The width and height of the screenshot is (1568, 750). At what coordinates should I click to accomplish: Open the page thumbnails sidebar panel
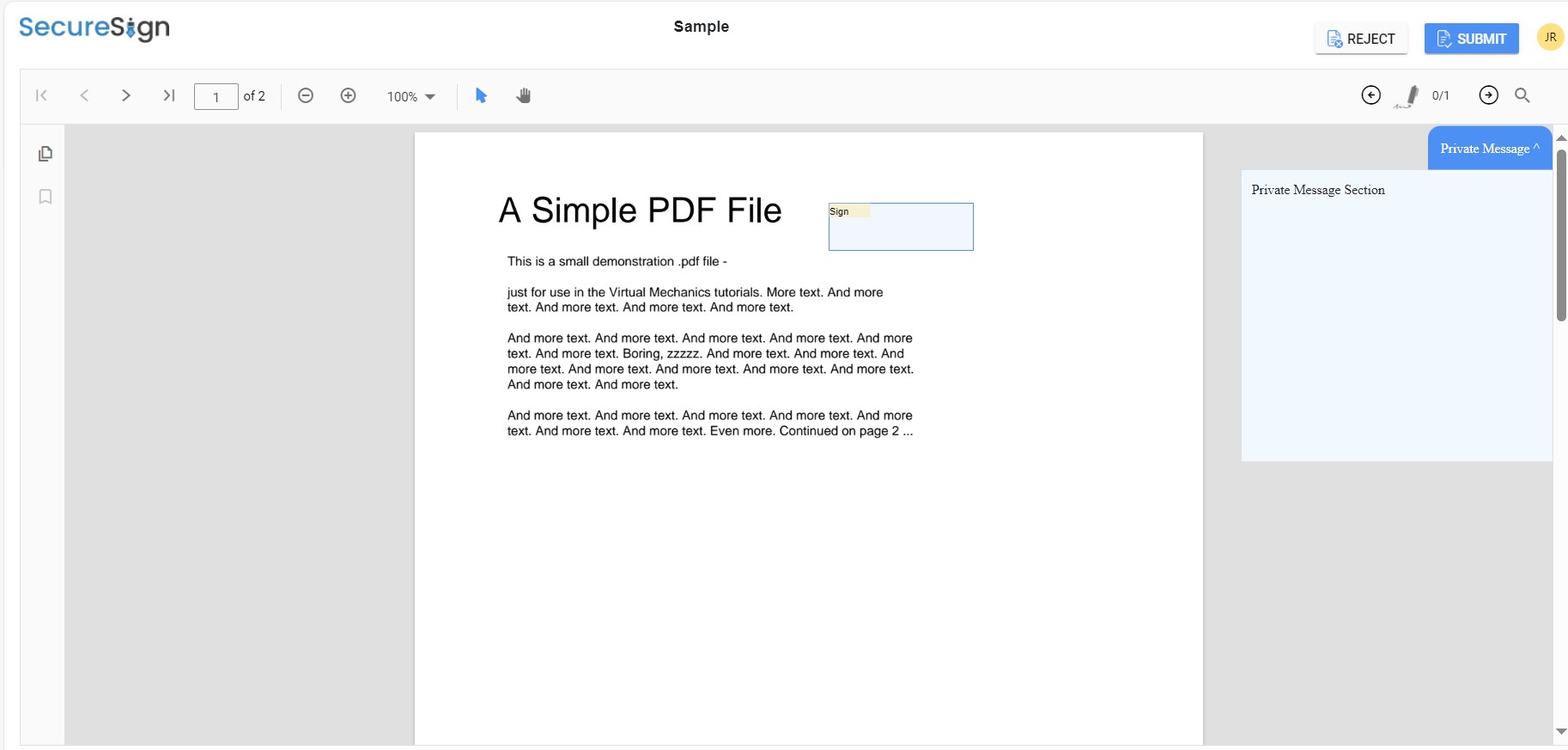(x=46, y=154)
